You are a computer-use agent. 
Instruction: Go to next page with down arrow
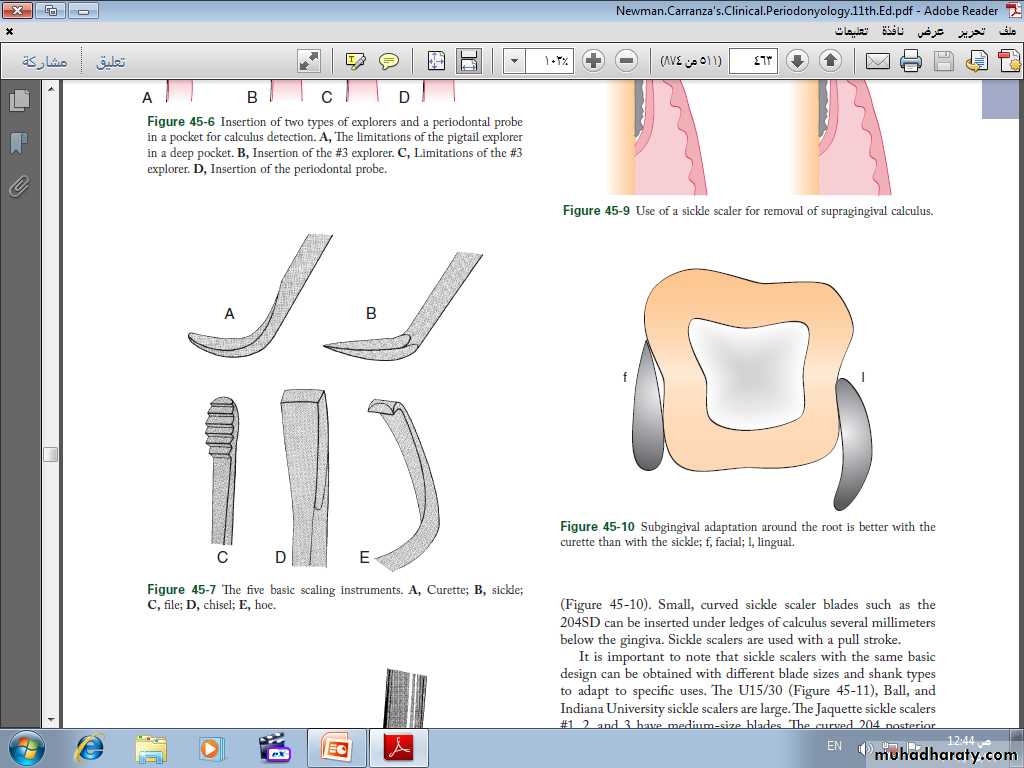[x=797, y=61]
